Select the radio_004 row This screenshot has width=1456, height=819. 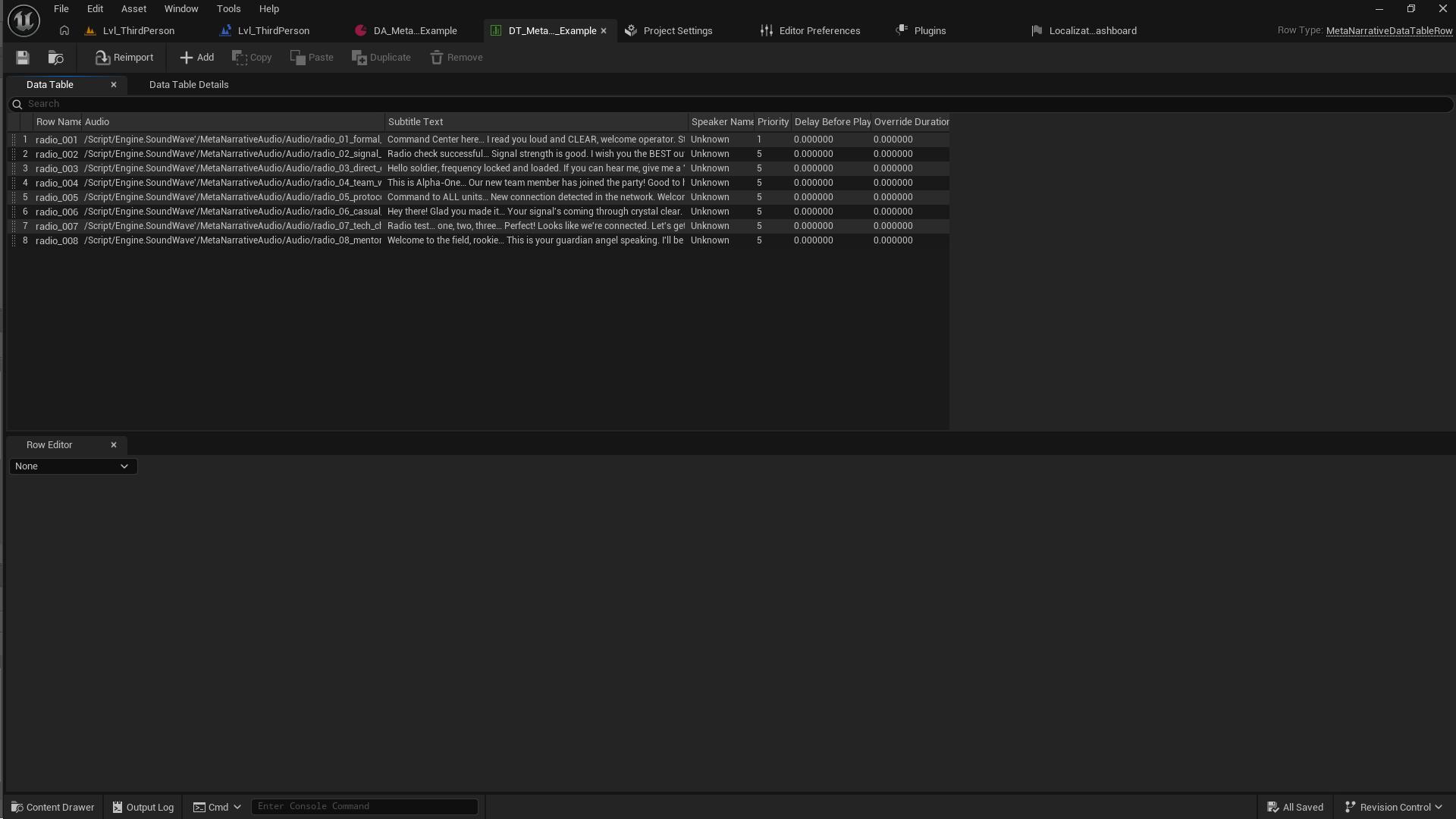coord(57,182)
